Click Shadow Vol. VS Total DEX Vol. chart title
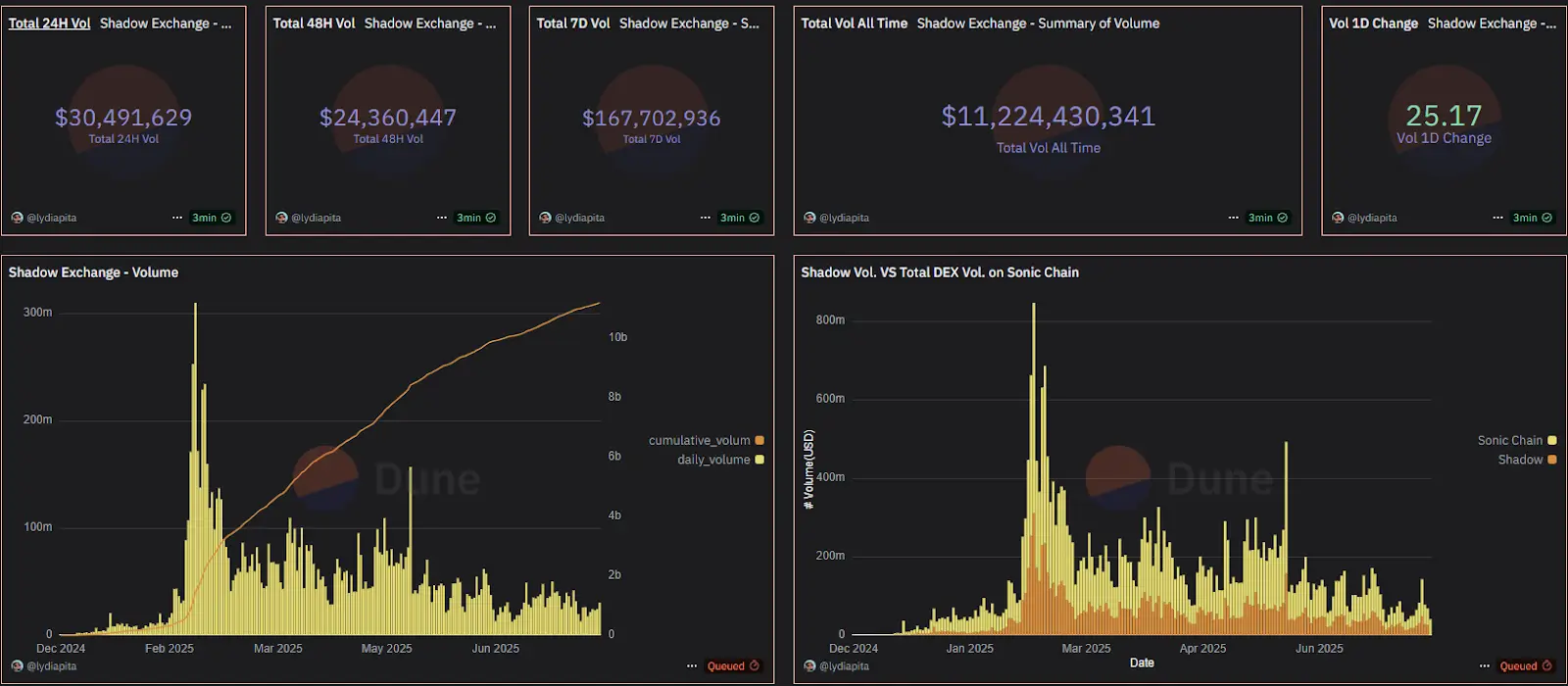1568x686 pixels. coord(940,272)
